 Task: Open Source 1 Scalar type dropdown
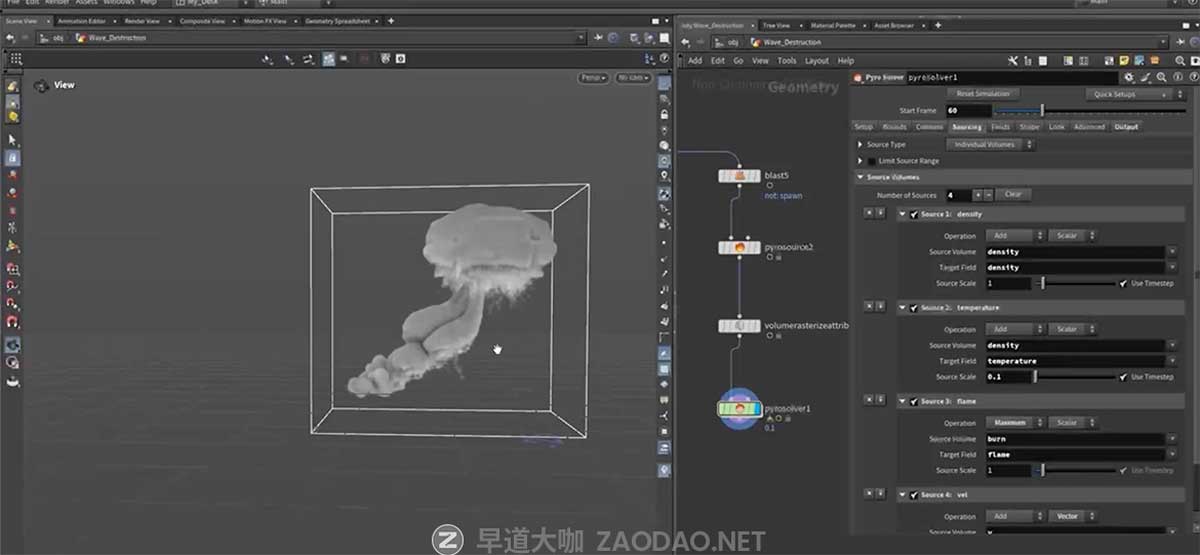(1072, 236)
